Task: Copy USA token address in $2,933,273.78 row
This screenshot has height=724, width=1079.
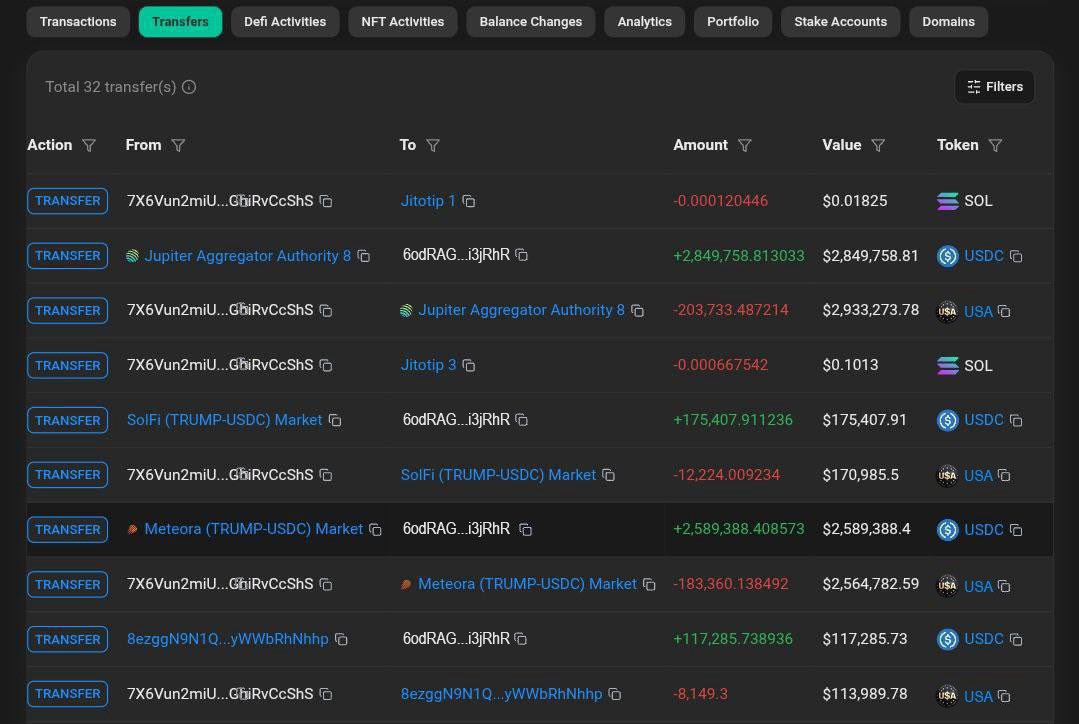Action: [x=1004, y=311]
